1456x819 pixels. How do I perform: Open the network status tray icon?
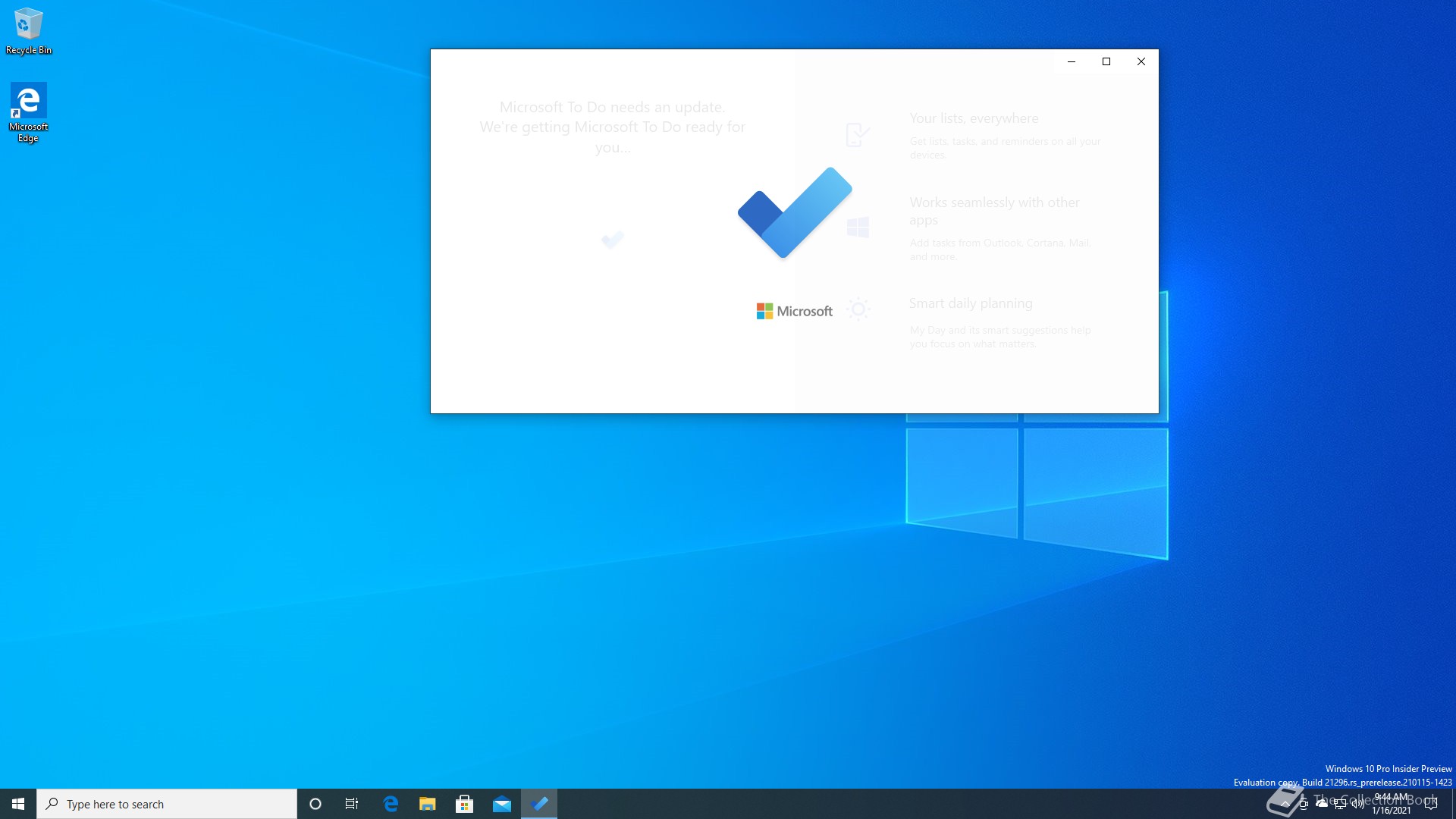[x=1340, y=804]
